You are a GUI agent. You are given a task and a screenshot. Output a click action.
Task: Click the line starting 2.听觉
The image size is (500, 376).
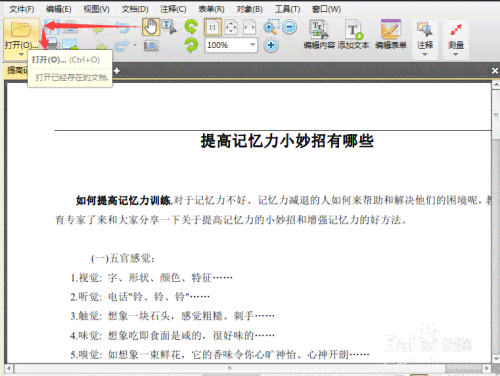point(140,296)
